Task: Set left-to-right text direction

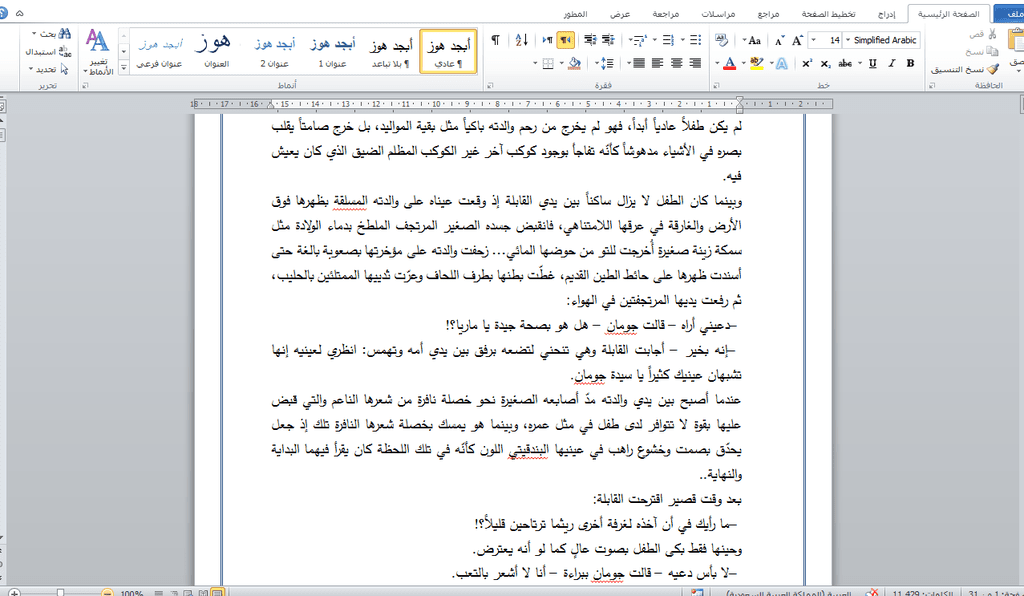Action: 548,40
